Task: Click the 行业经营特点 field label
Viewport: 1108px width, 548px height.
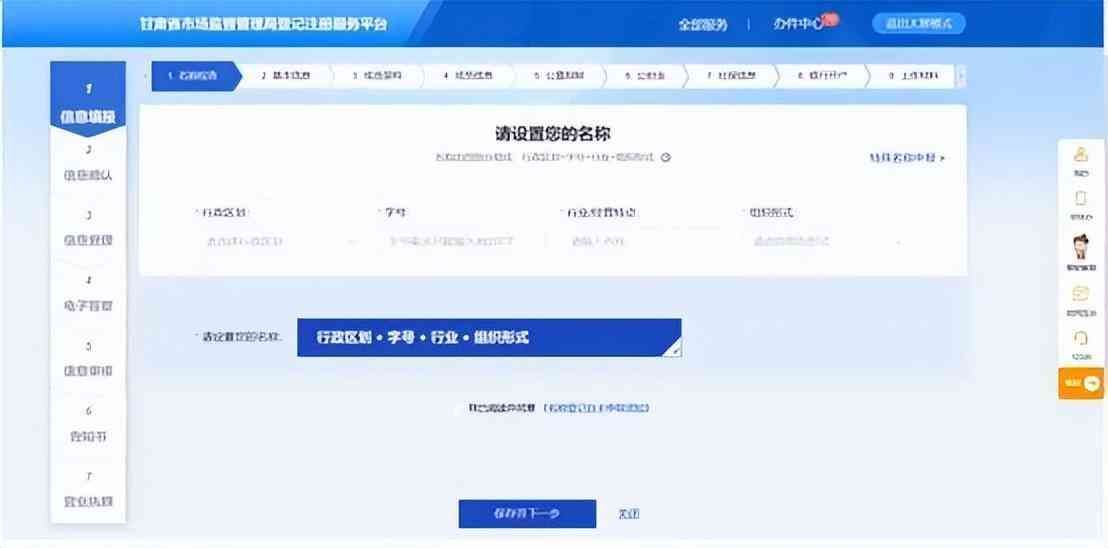Action: [601, 212]
